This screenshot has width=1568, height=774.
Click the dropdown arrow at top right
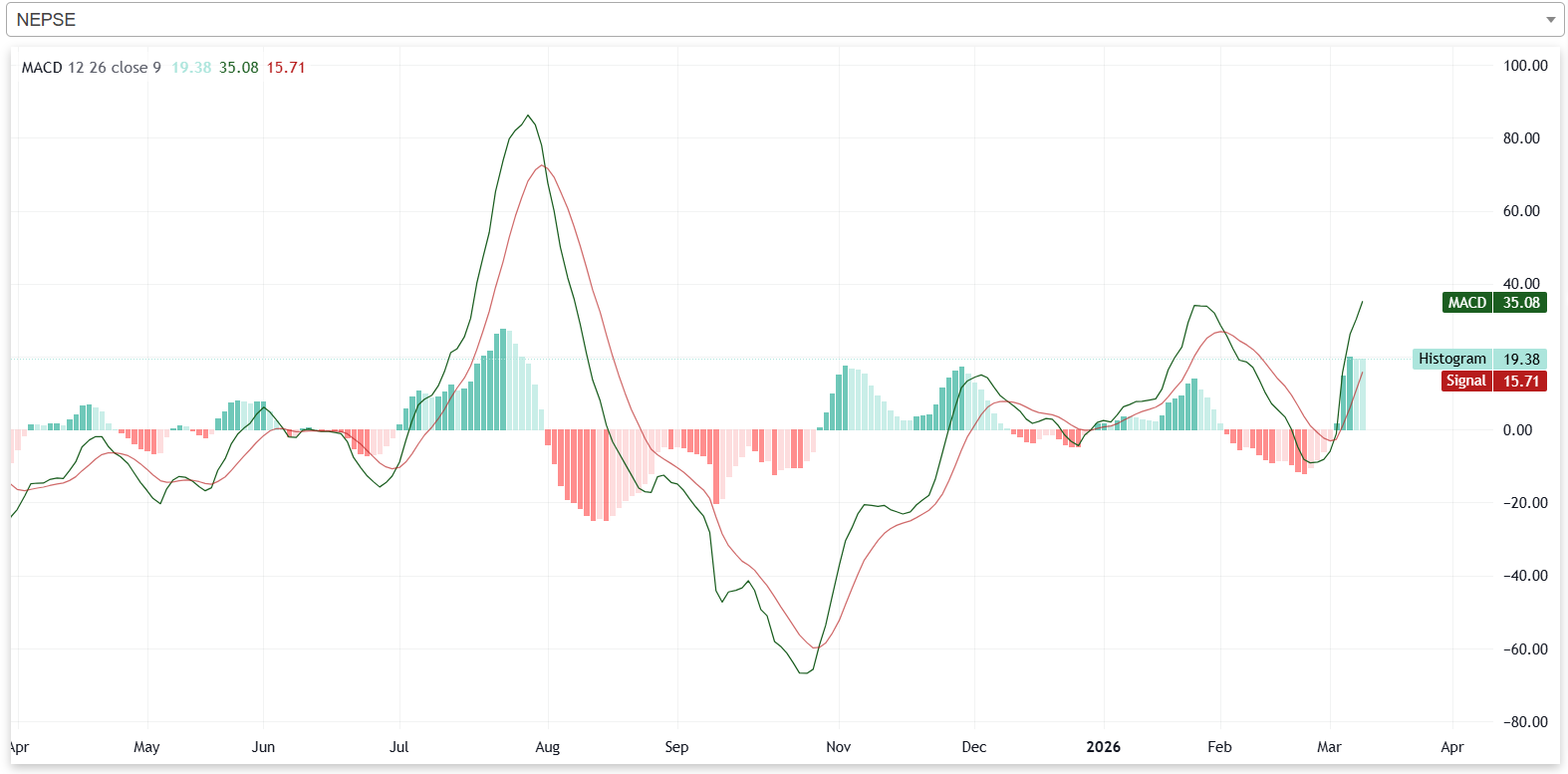(1549, 20)
